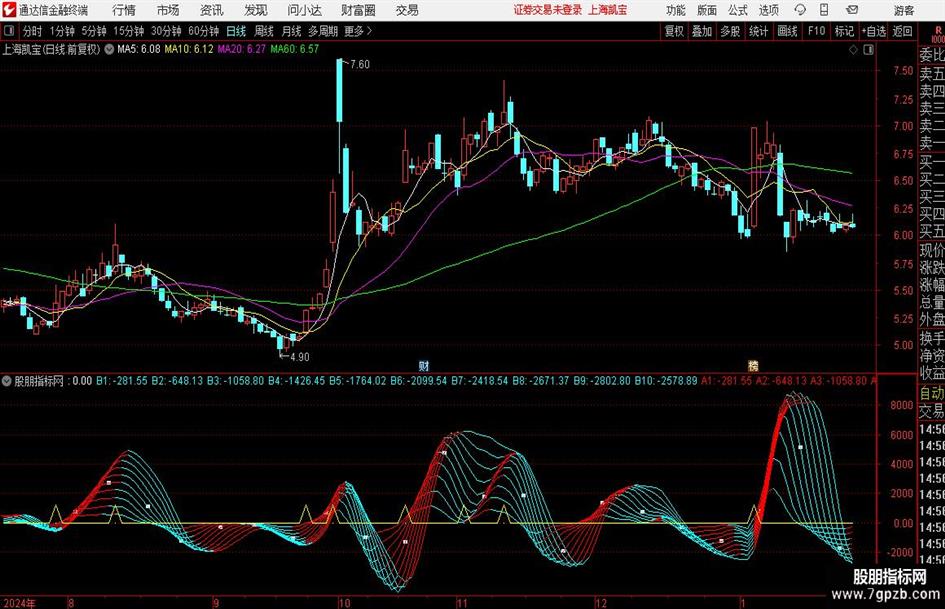
Task: Click the B1:-281.55 indicator value
Action: 122,381
